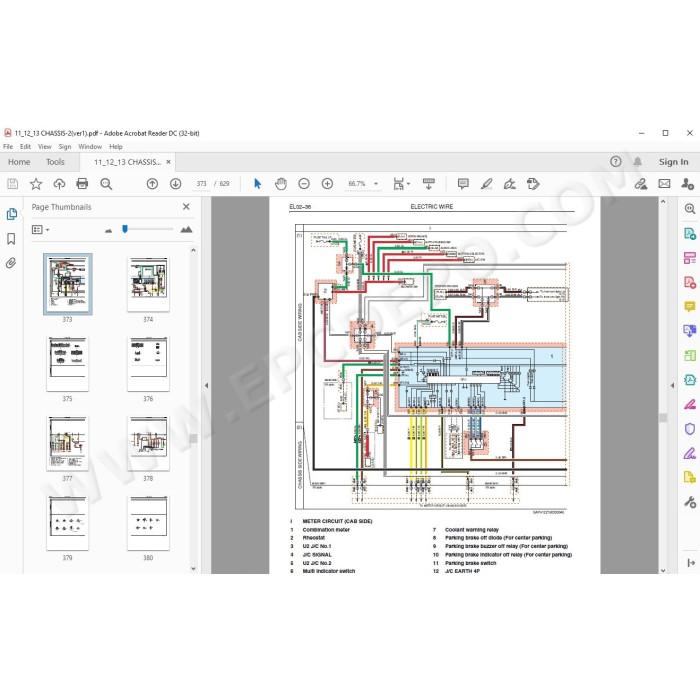Zoom out with the minus icon
The image size is (700, 700).
[x=304, y=183]
